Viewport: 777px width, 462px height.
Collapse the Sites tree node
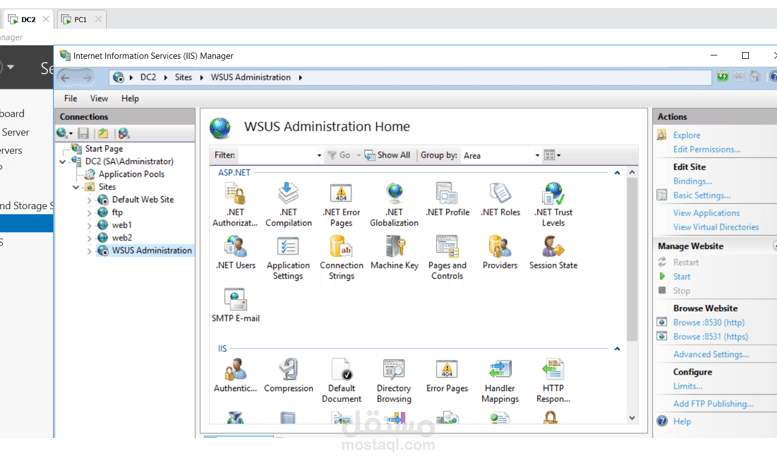(76, 187)
